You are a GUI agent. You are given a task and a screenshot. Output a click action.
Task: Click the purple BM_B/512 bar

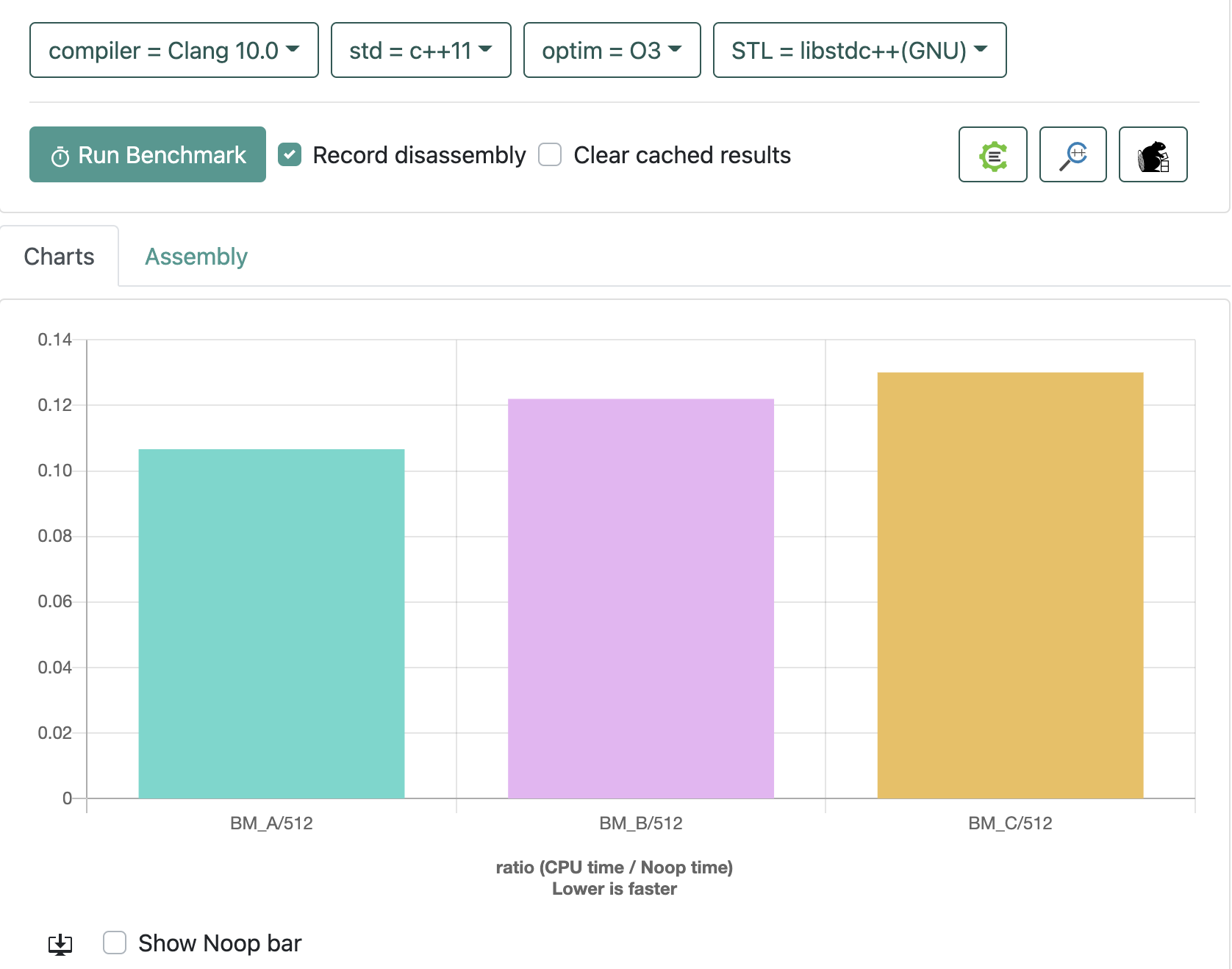641,598
